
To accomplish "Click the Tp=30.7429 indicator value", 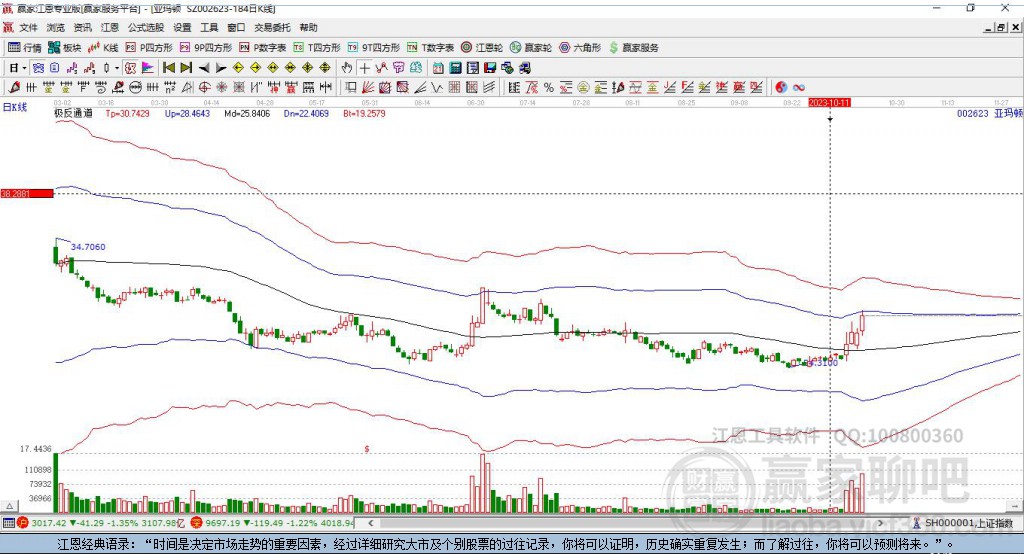I will [127, 113].
